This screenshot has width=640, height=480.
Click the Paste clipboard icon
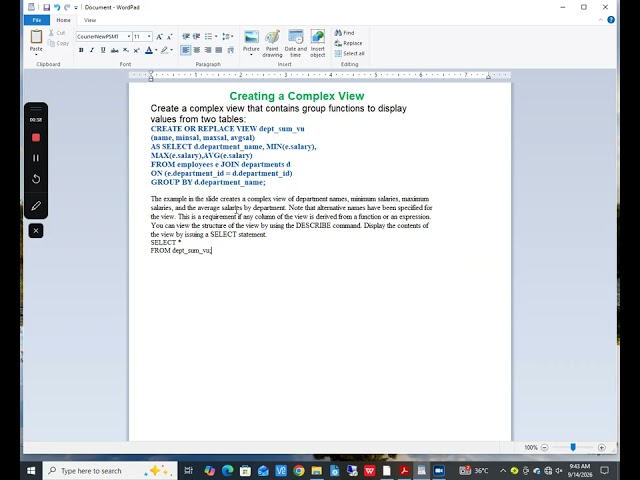pos(36,37)
